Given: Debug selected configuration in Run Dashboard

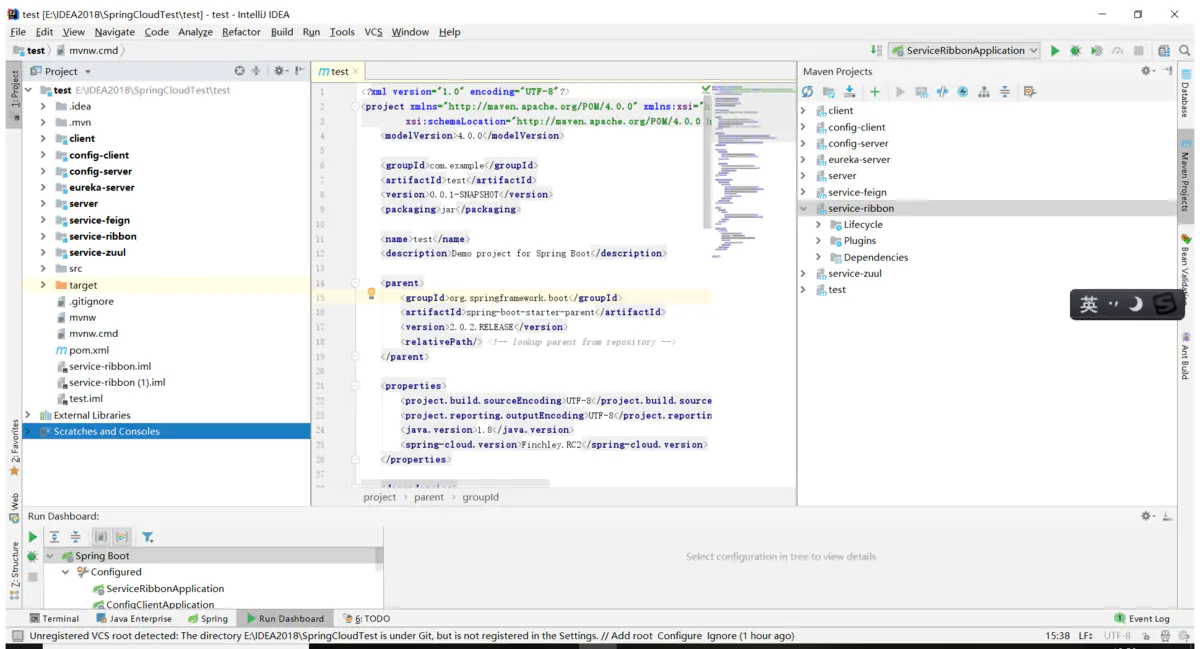Looking at the screenshot, I should (x=33, y=556).
